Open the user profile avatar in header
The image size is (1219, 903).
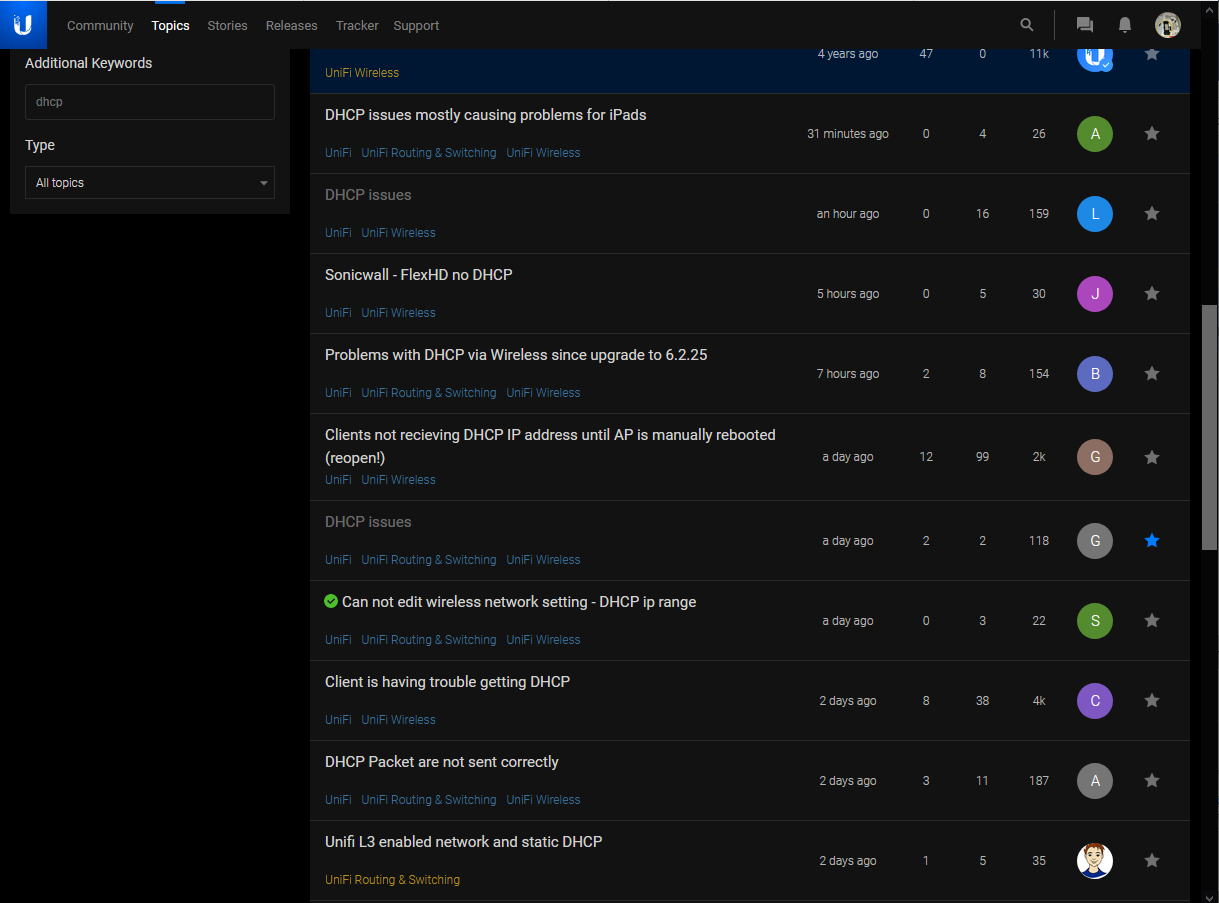(1168, 25)
